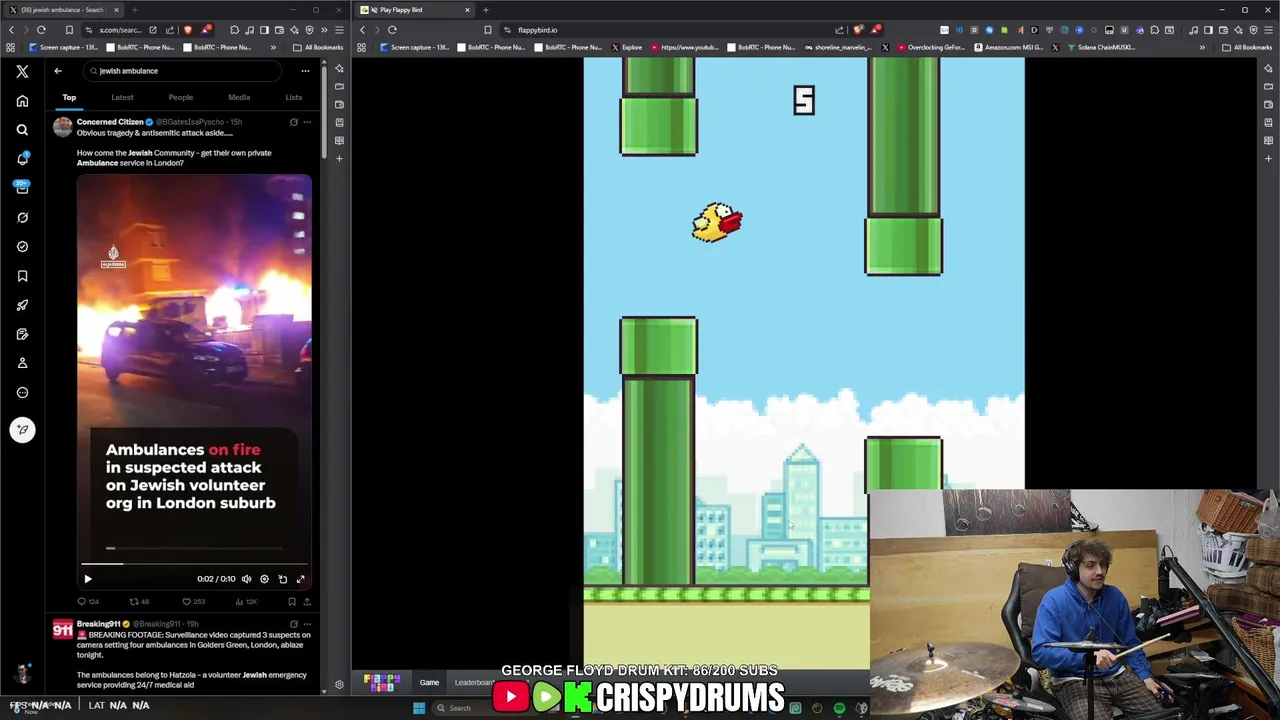Open X notifications bell

point(22,159)
